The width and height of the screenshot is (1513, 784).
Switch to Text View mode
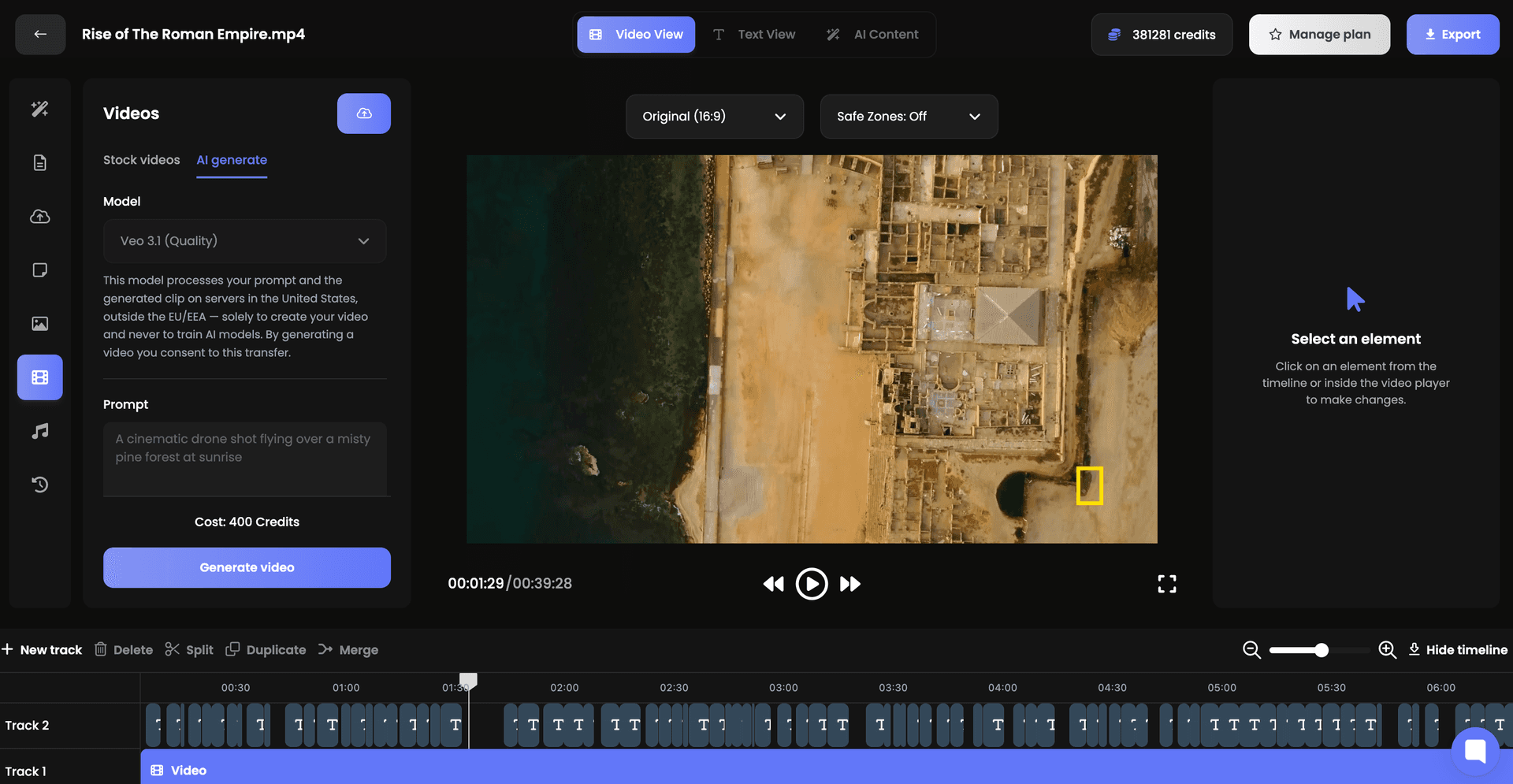tap(754, 35)
